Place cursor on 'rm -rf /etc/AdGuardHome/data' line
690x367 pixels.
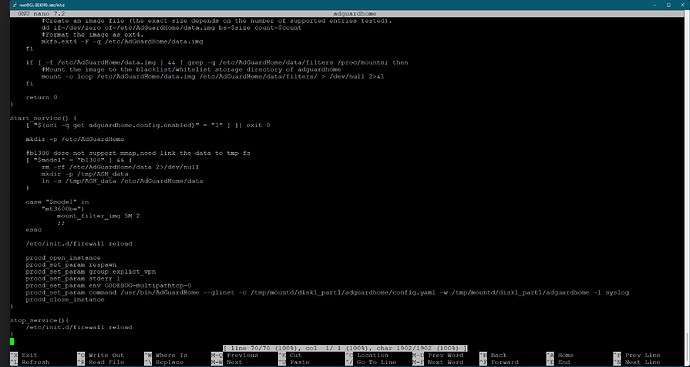(121, 167)
